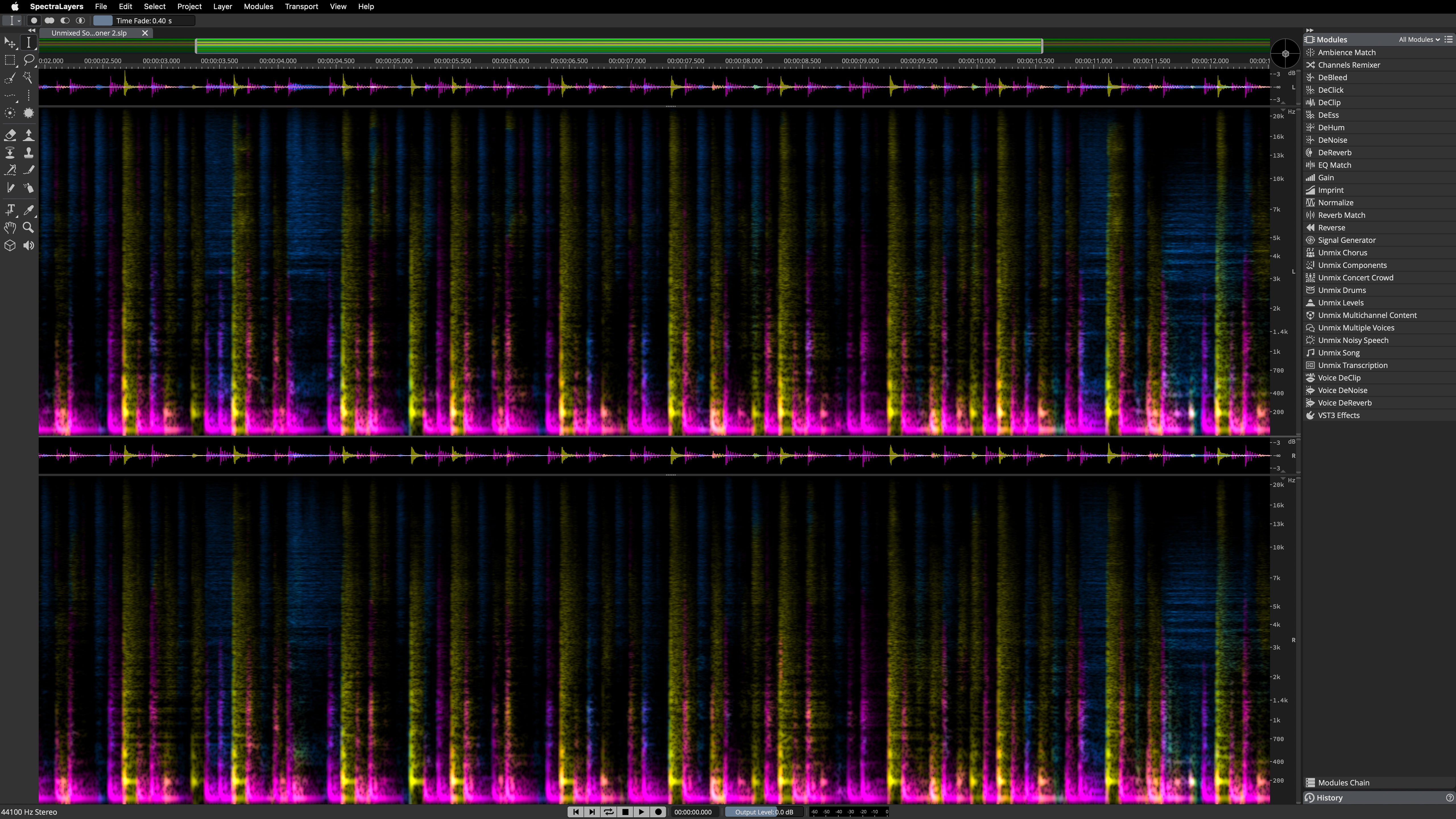
Task: Open the Unmix Song module
Action: (x=1379, y=353)
